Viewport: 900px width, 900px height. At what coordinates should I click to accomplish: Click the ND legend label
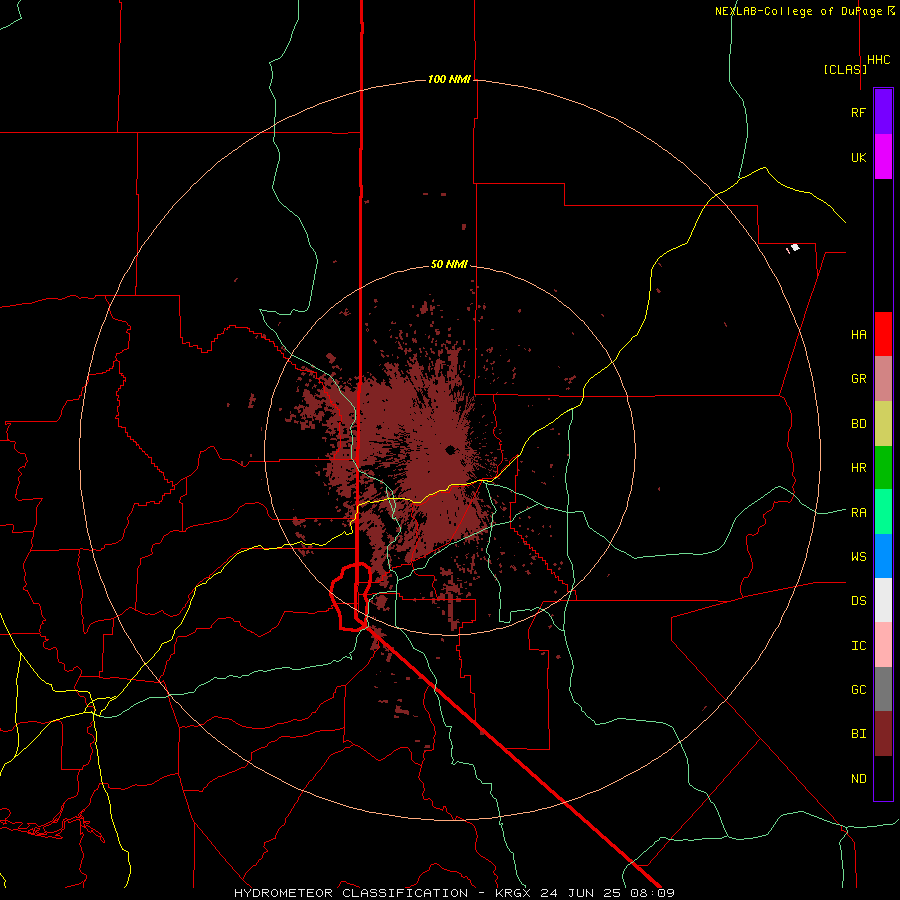(858, 778)
